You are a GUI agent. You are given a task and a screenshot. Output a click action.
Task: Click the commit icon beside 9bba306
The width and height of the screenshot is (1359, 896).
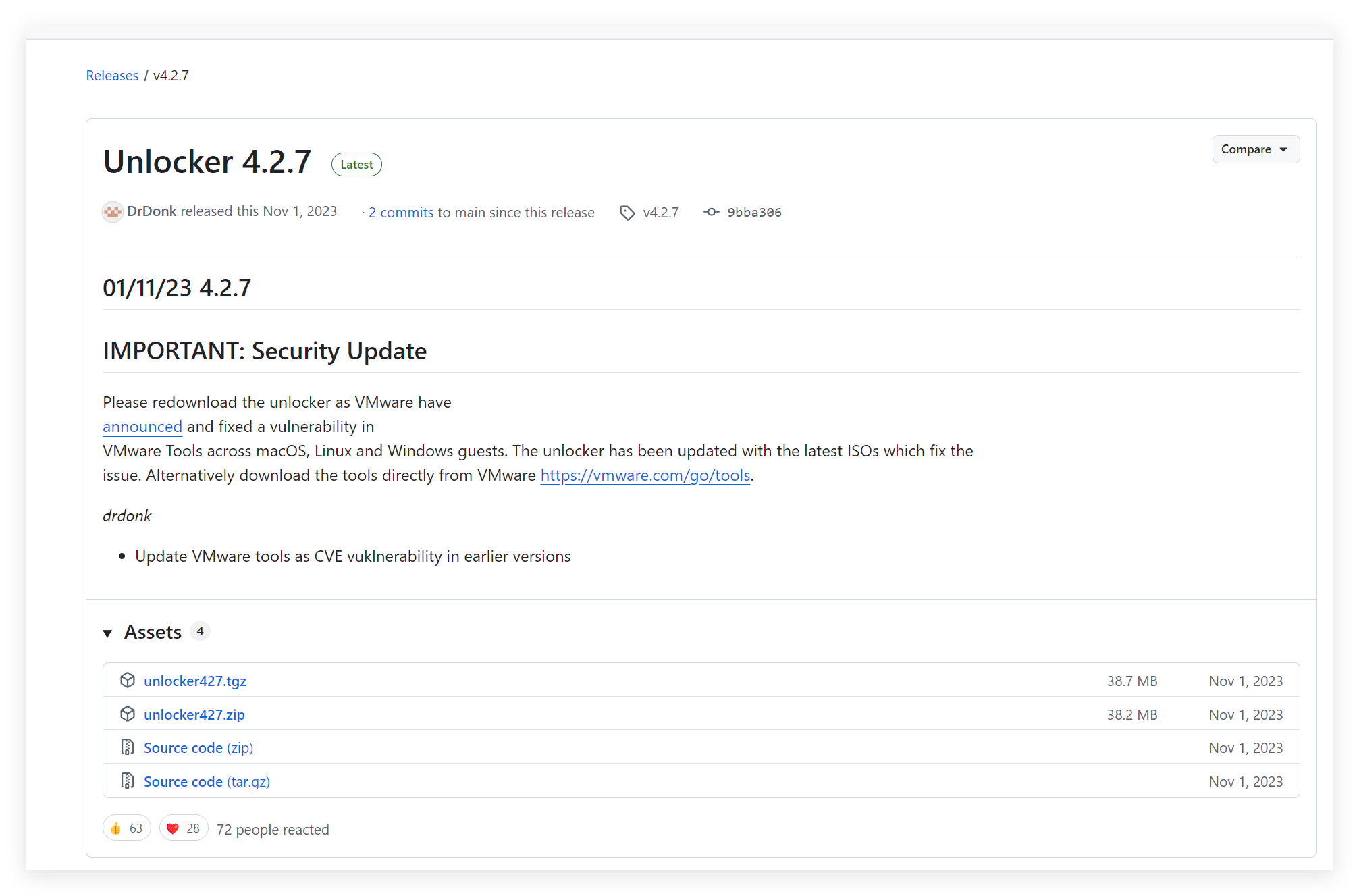[x=711, y=212]
